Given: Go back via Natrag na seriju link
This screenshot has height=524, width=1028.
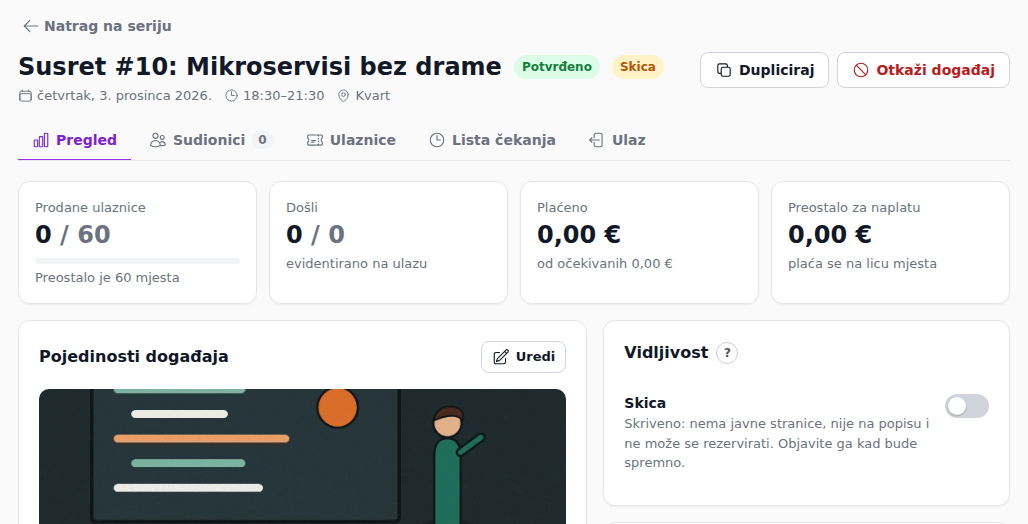Looking at the screenshot, I should click(97, 26).
